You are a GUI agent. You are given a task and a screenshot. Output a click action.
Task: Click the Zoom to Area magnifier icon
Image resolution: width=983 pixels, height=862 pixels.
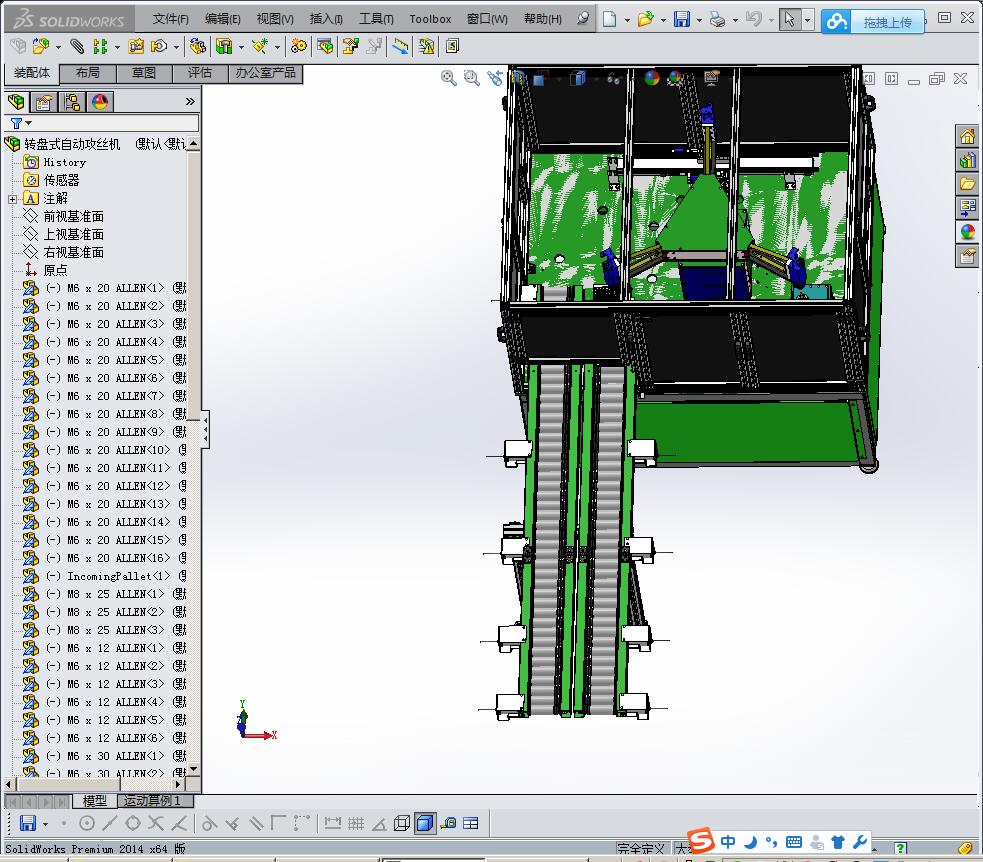471,78
